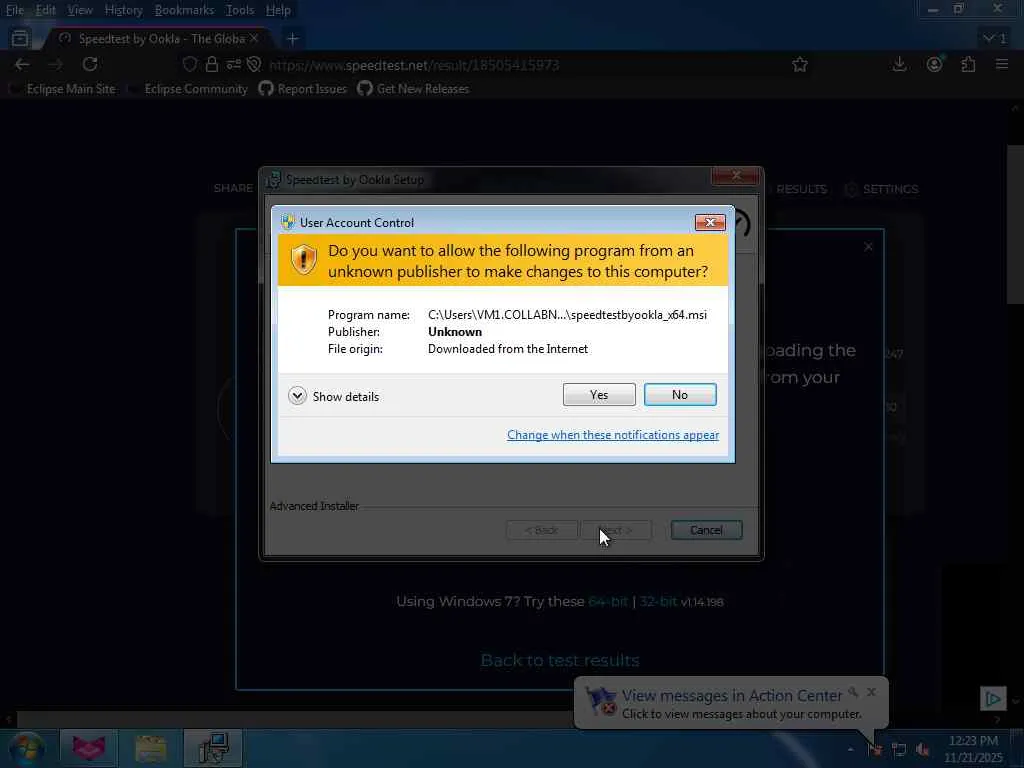Open the History menu in browser
This screenshot has height=768, width=1024.
(x=123, y=10)
